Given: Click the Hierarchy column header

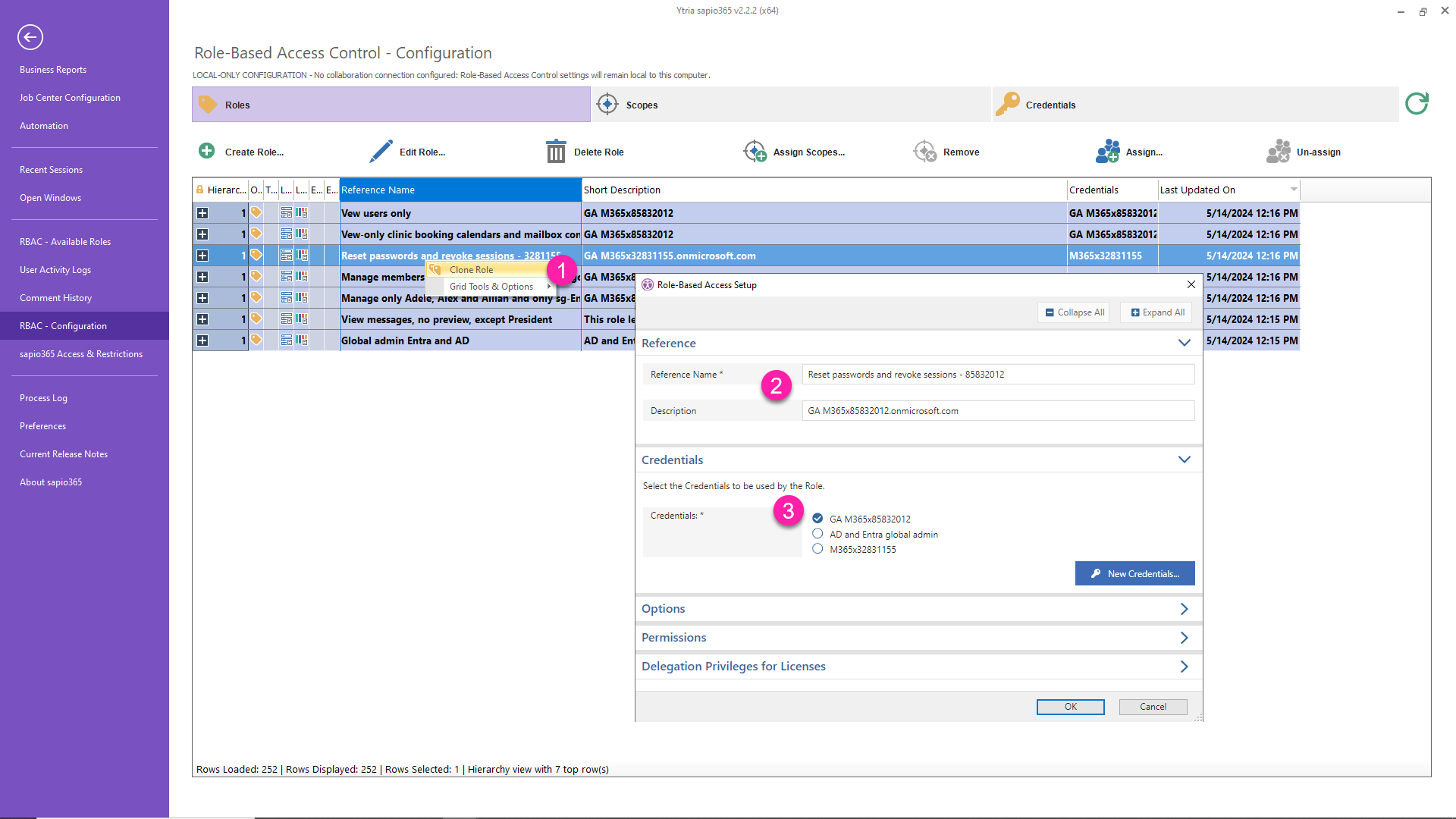Looking at the screenshot, I should click(x=221, y=190).
